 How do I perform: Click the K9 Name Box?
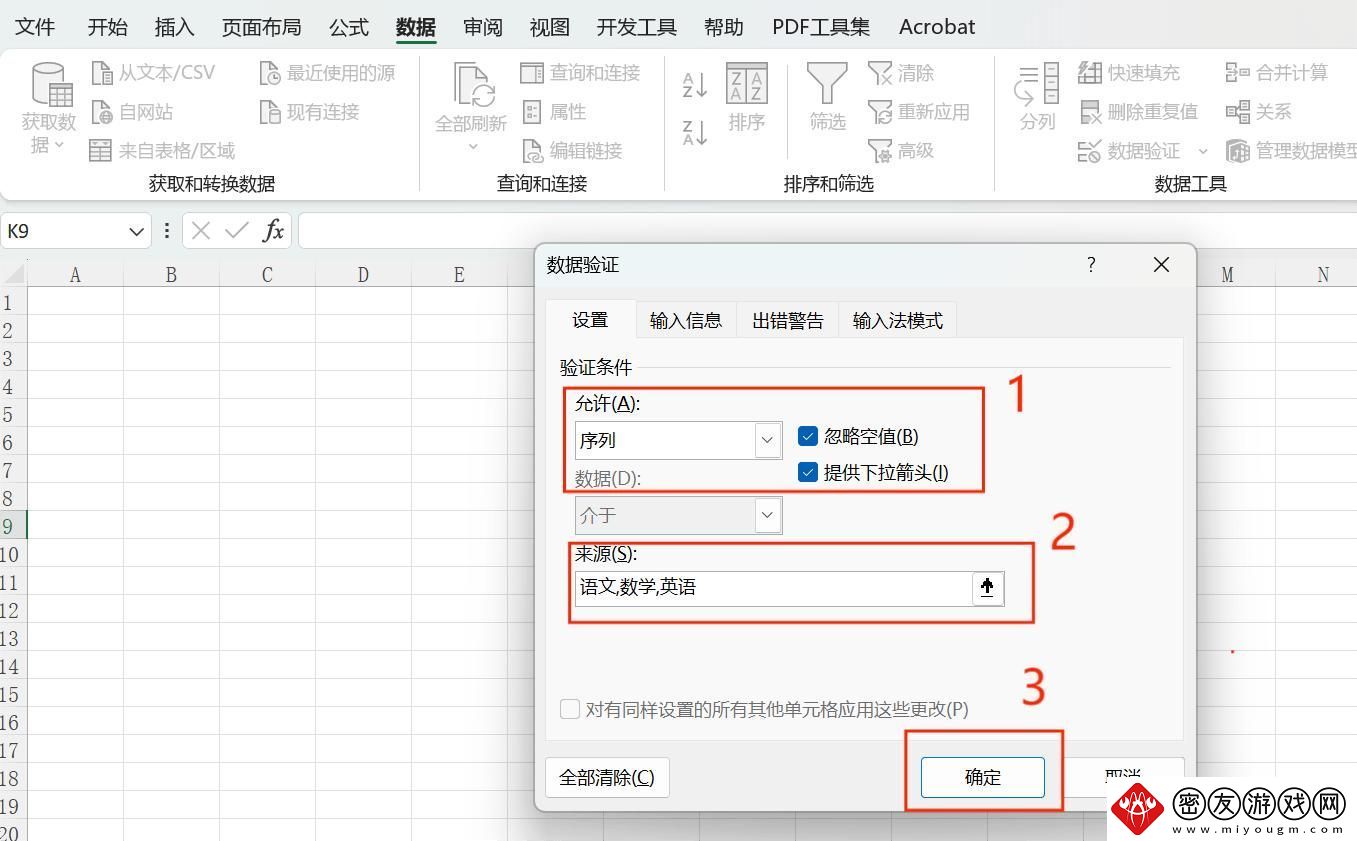click(x=62, y=231)
